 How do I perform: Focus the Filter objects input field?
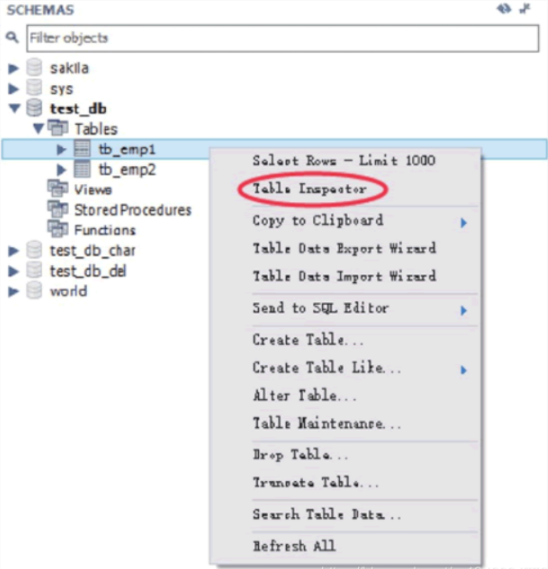point(282,38)
